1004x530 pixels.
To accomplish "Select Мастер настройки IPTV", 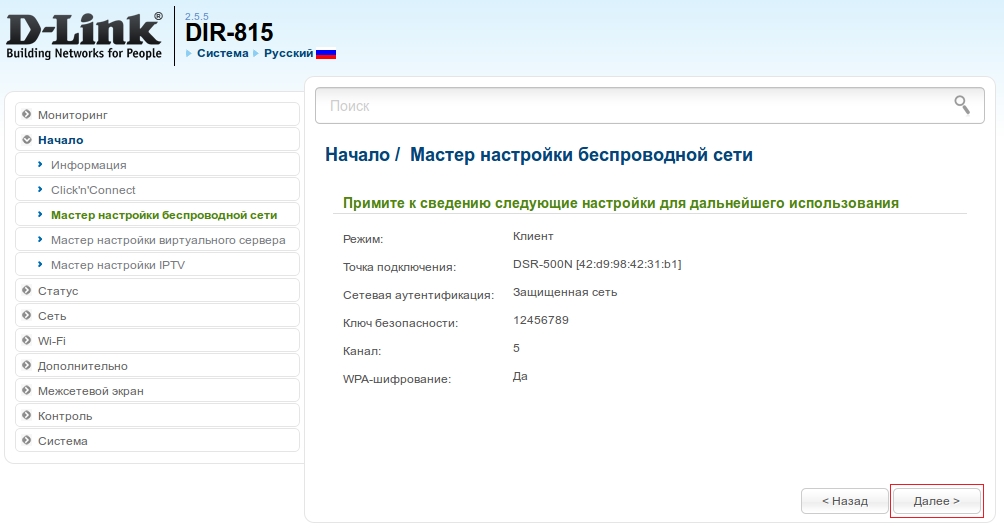I will tap(117, 265).
